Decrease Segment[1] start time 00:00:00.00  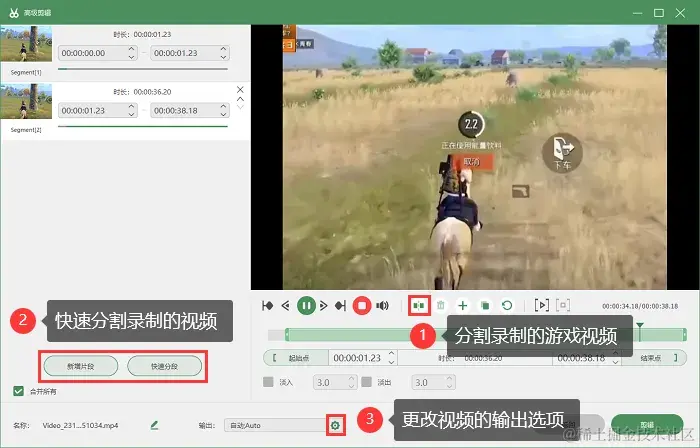point(131,57)
